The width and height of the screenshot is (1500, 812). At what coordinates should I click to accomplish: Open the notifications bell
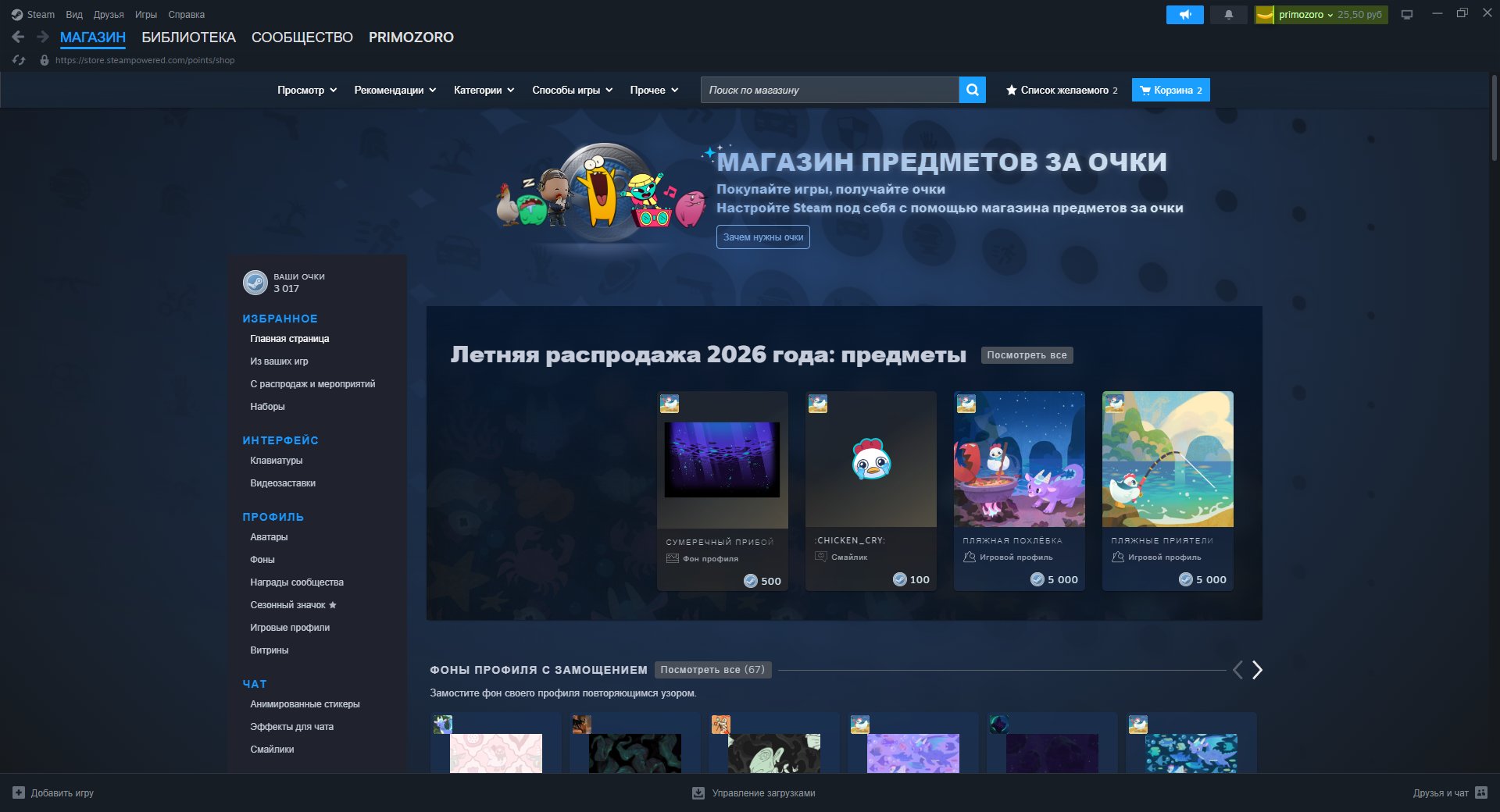[1229, 14]
